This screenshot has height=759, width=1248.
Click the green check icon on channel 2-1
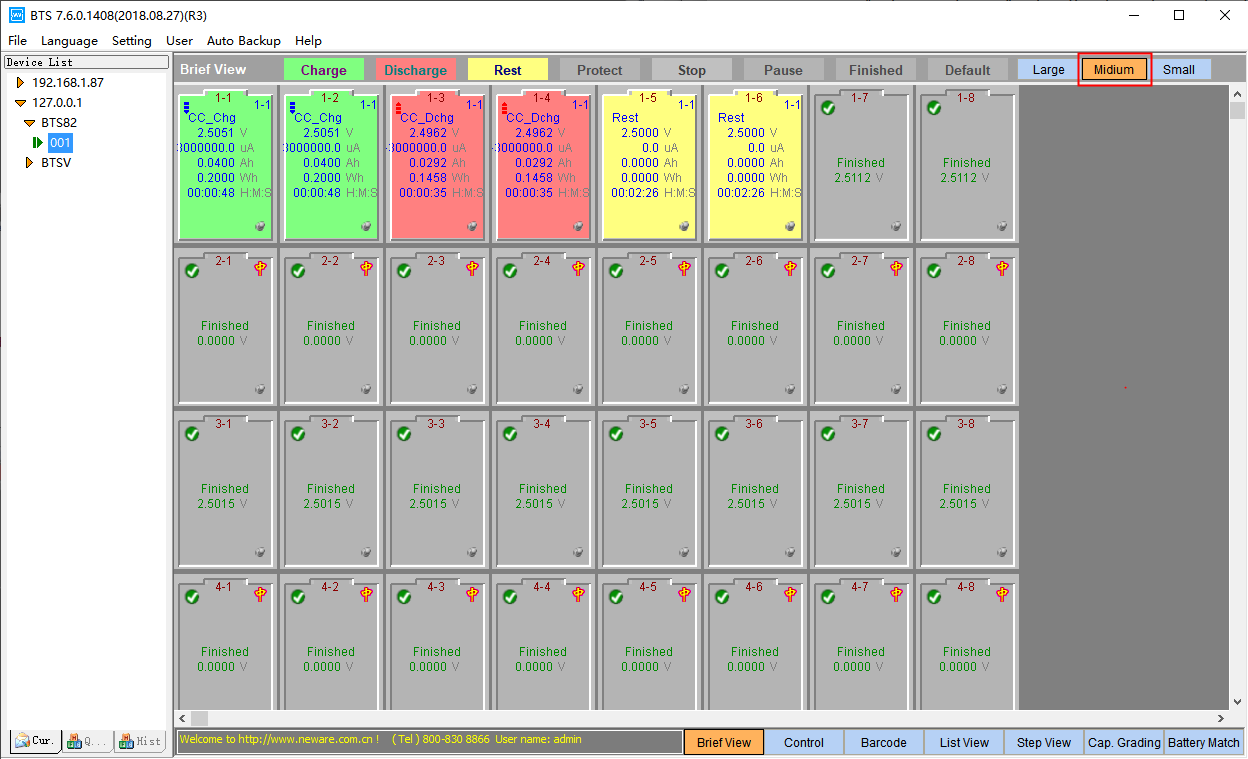(191, 269)
